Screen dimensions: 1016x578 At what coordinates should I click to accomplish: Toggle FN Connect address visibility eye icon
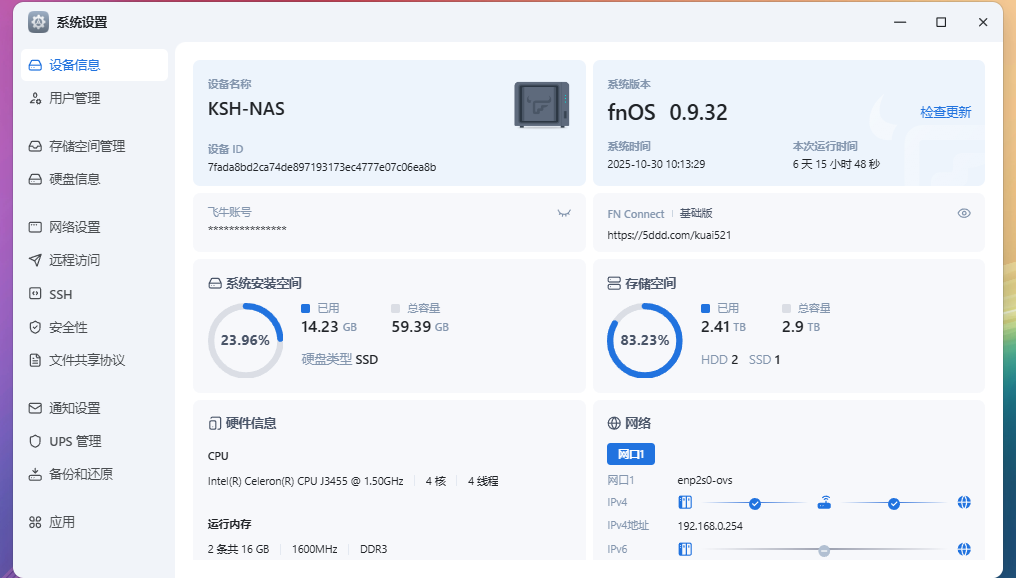tap(964, 213)
